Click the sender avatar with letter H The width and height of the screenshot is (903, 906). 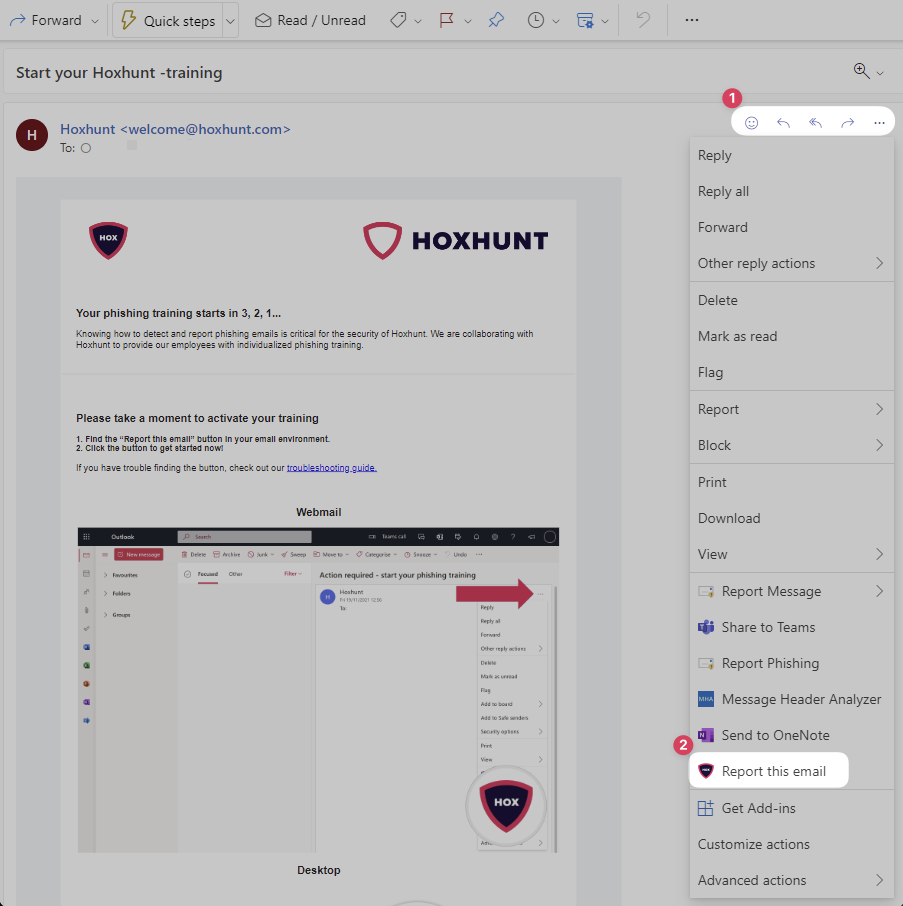coord(32,135)
